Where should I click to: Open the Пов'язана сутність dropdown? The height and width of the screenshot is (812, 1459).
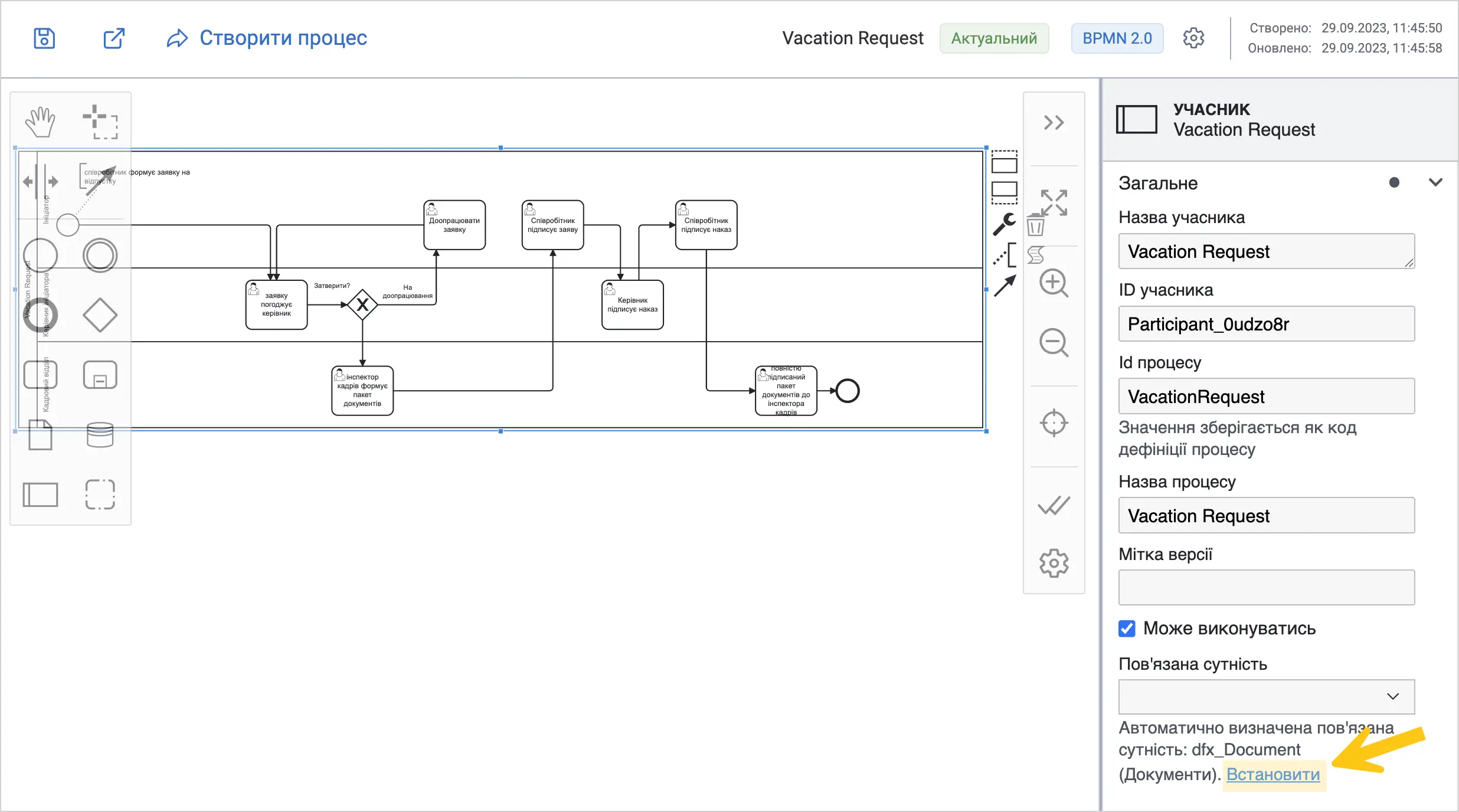[x=1267, y=697]
